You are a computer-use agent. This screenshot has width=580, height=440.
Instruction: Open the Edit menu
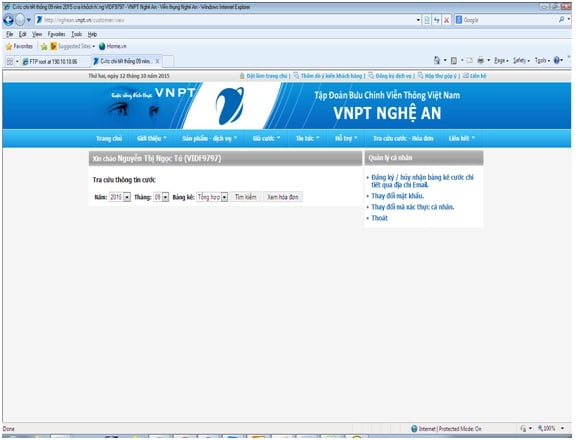point(23,34)
